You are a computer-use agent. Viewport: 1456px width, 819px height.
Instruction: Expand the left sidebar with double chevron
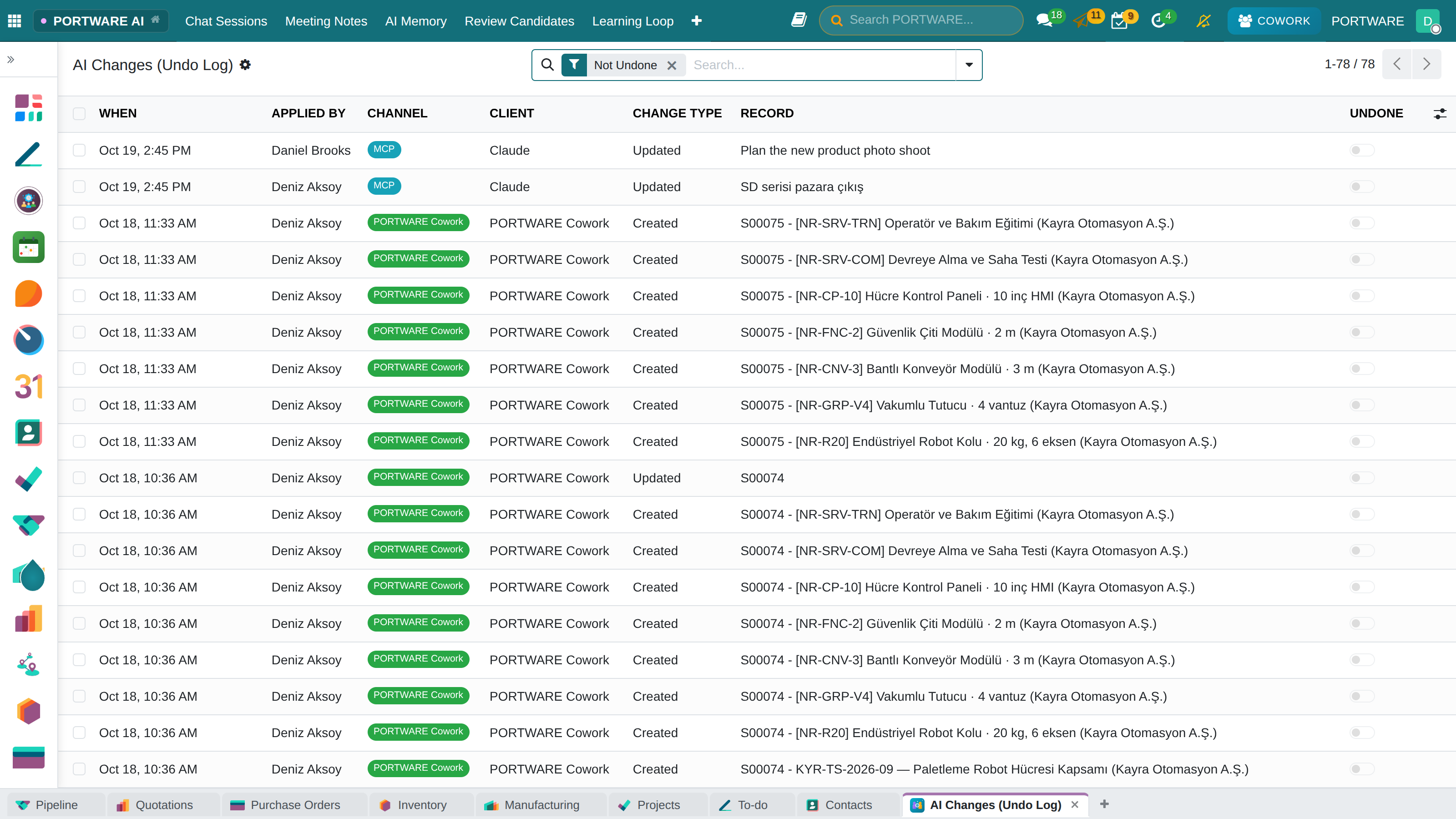[11, 59]
